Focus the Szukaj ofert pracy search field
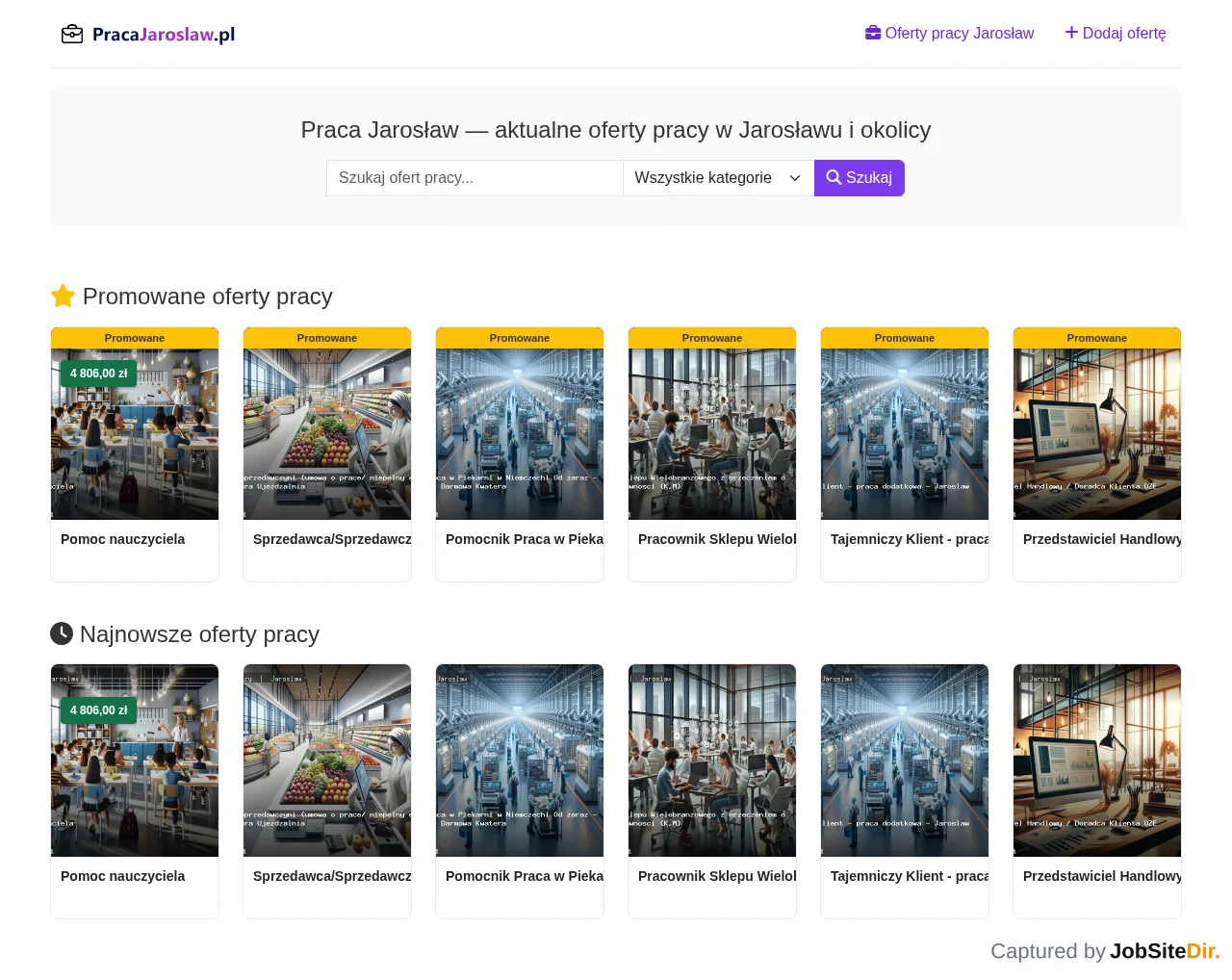Image resolution: width=1232 pixels, height=980 pixels. pyautogui.click(x=475, y=178)
